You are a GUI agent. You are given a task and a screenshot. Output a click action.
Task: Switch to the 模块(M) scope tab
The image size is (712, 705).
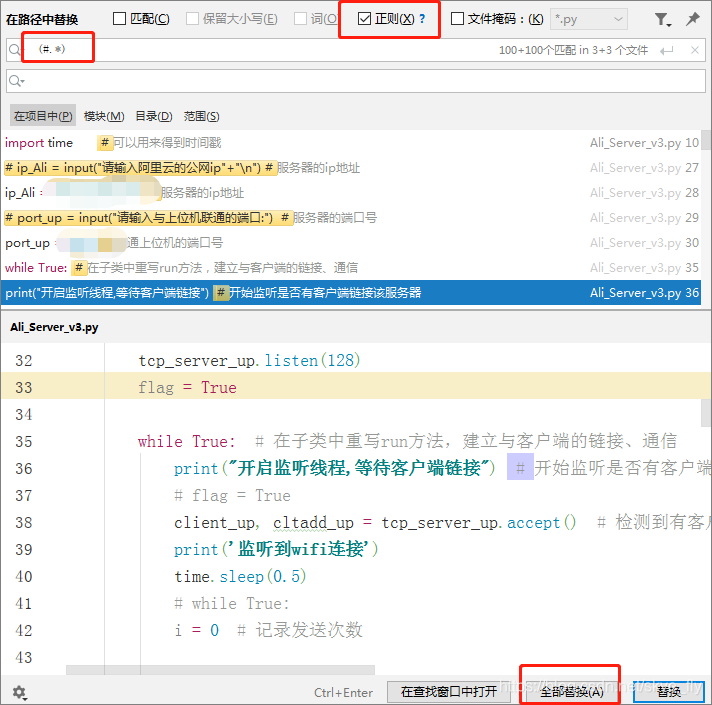pyautogui.click(x=104, y=116)
